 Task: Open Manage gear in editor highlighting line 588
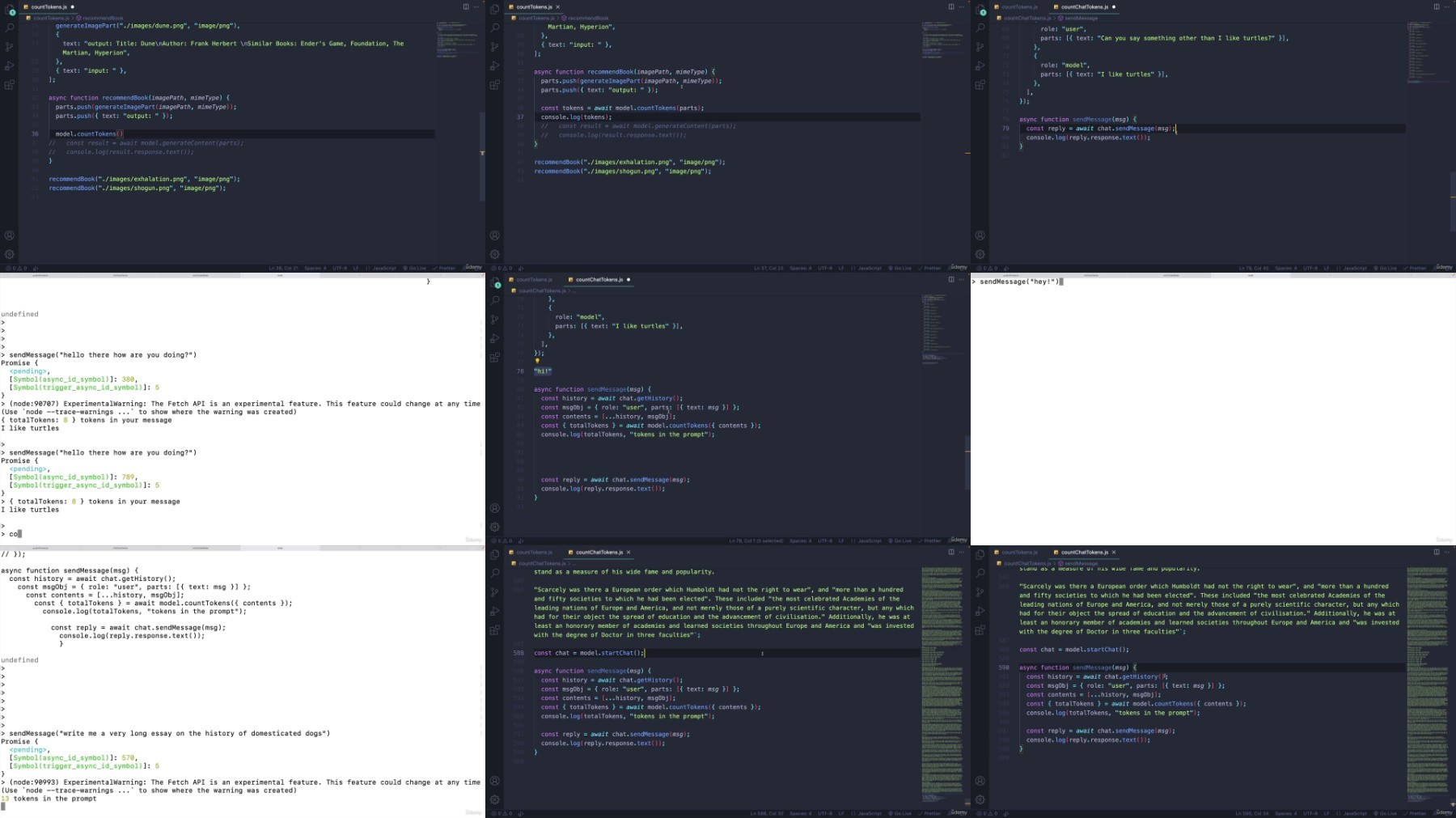pos(495,799)
